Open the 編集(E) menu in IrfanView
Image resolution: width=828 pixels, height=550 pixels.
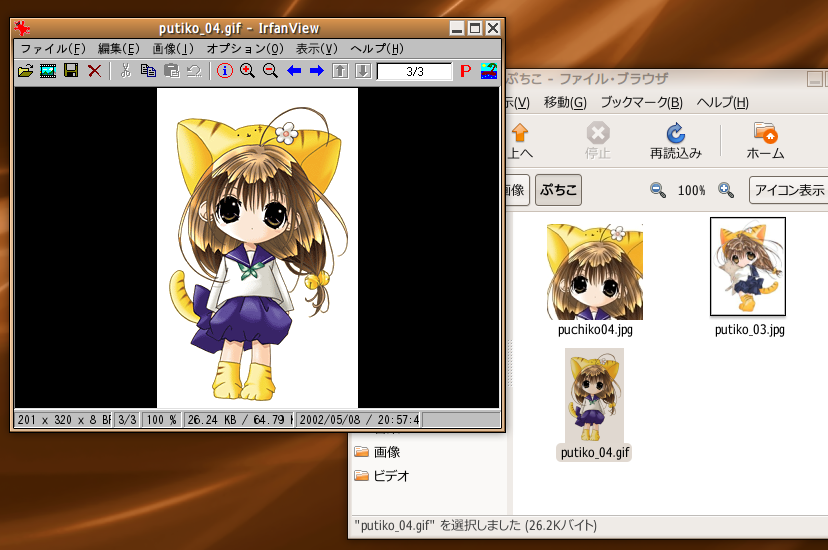[119, 49]
